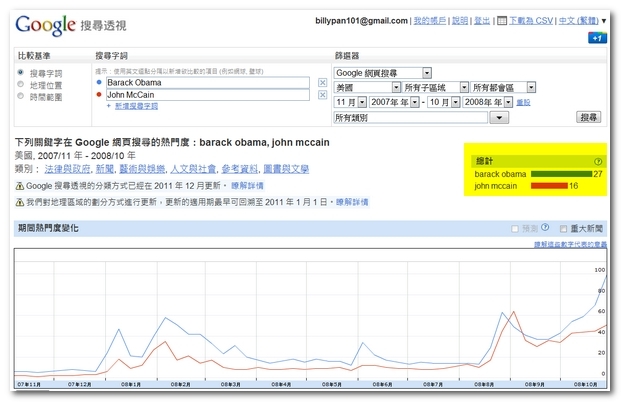Click the red john mccain total bar

tap(549, 185)
